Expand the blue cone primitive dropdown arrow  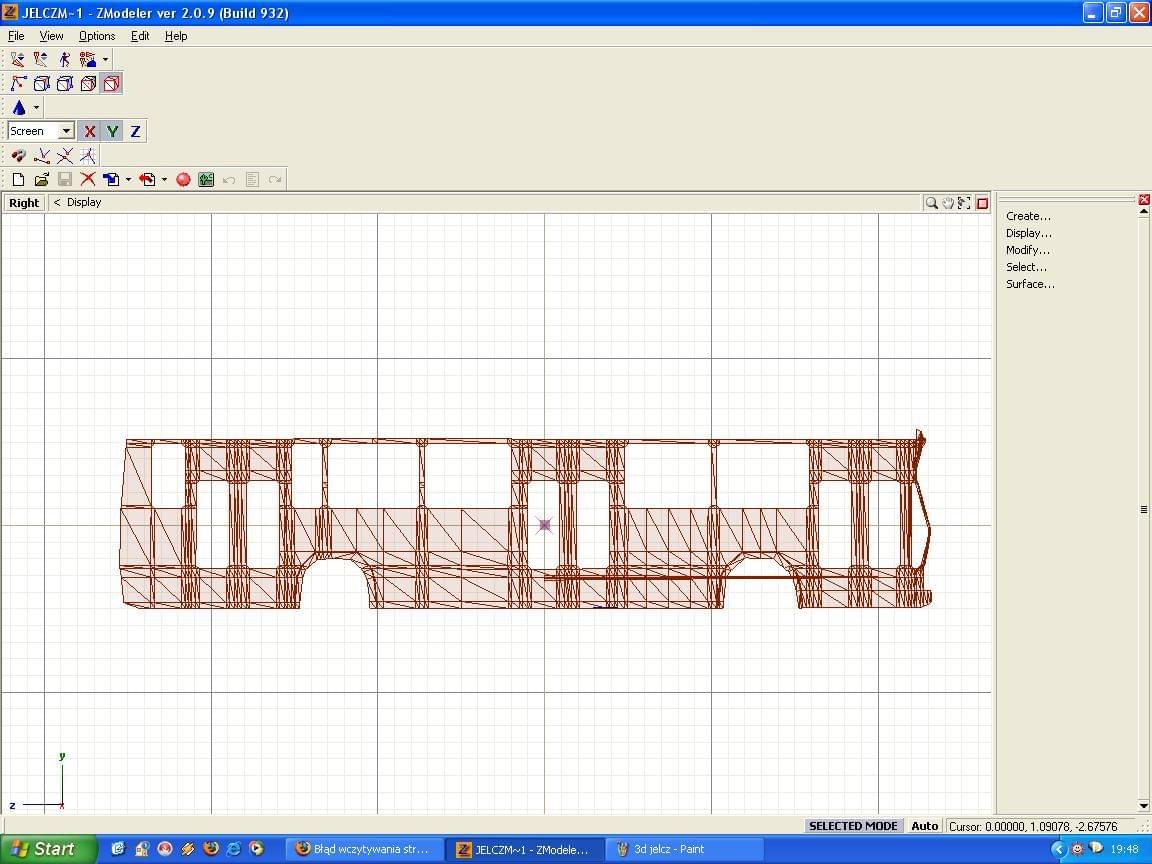(37, 108)
